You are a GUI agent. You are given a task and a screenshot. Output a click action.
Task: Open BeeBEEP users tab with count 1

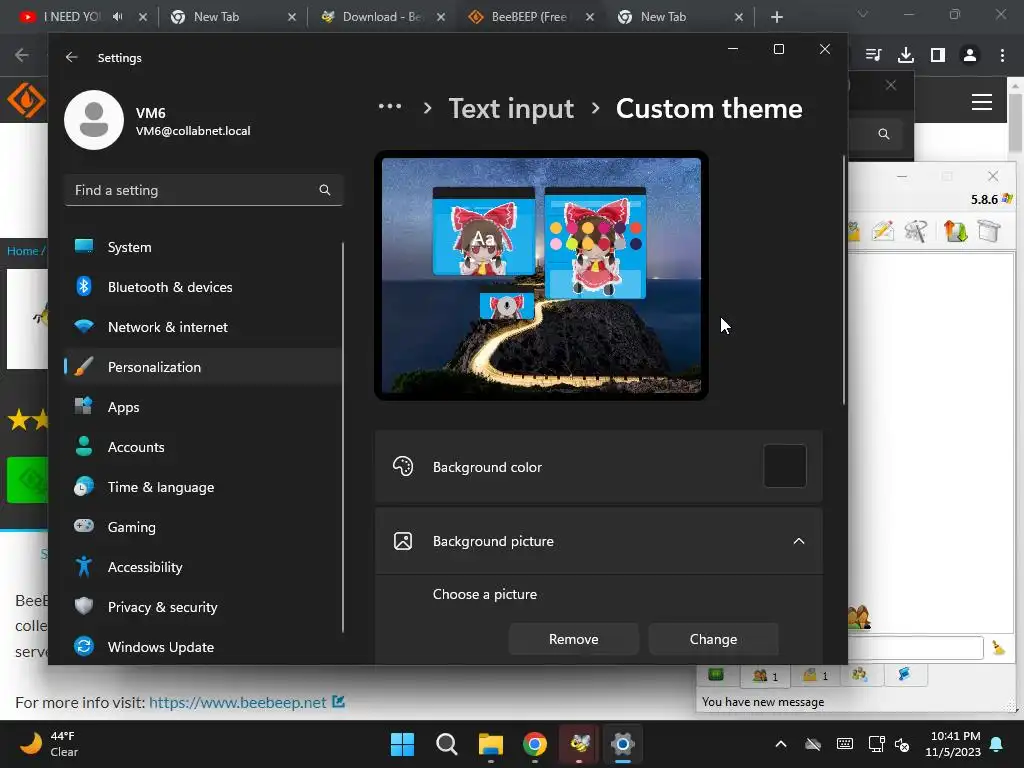coord(765,675)
